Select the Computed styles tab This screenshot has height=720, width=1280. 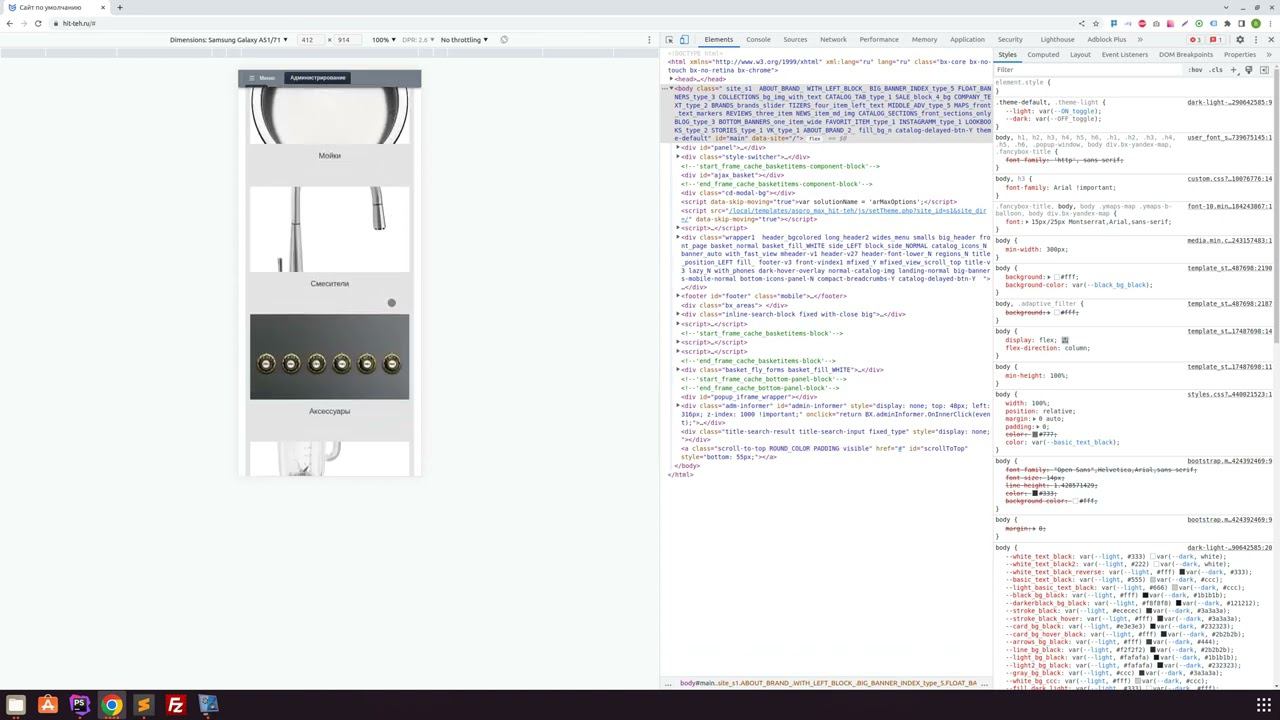(x=1043, y=55)
